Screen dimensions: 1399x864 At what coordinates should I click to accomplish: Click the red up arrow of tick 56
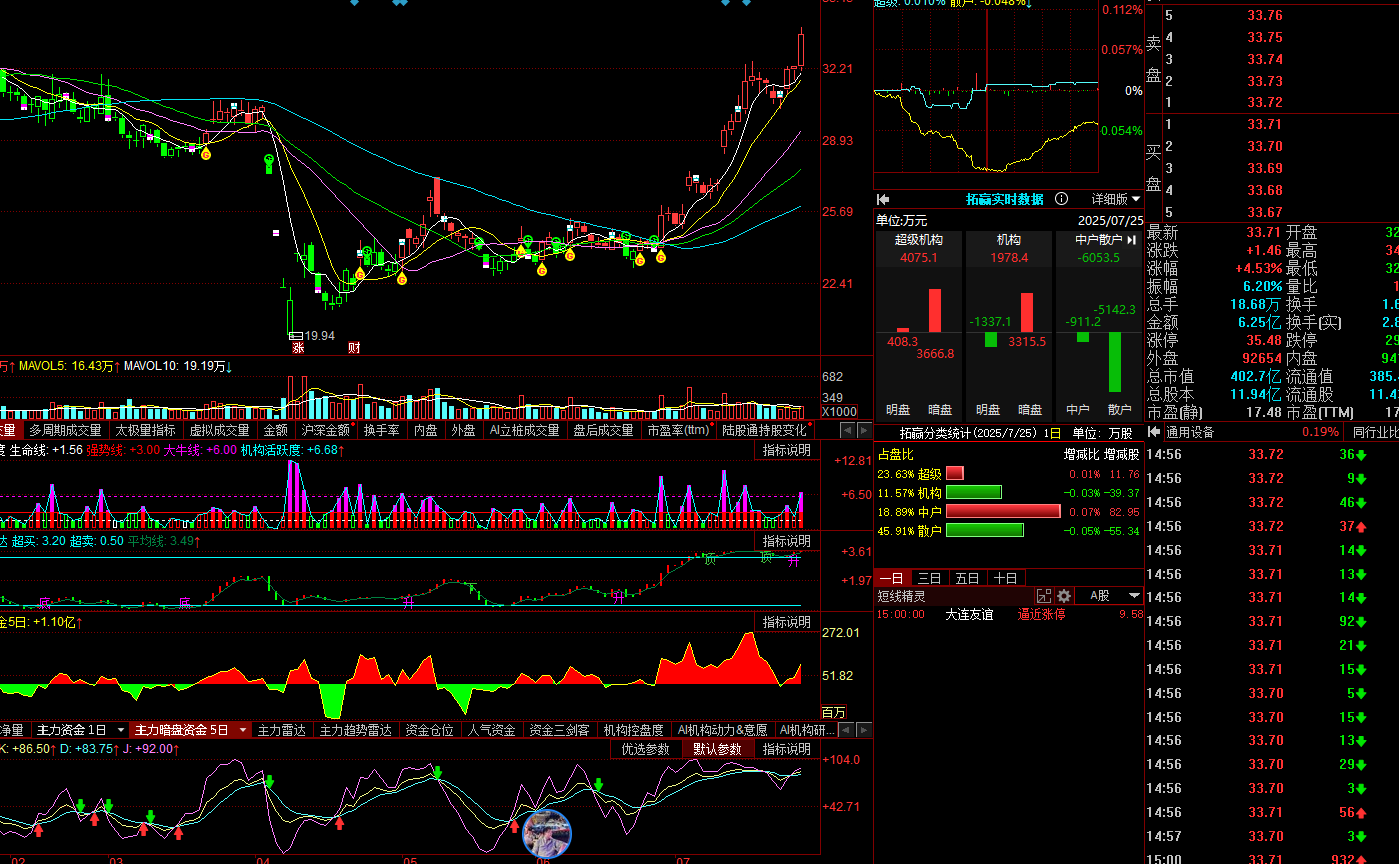click(x=1361, y=812)
